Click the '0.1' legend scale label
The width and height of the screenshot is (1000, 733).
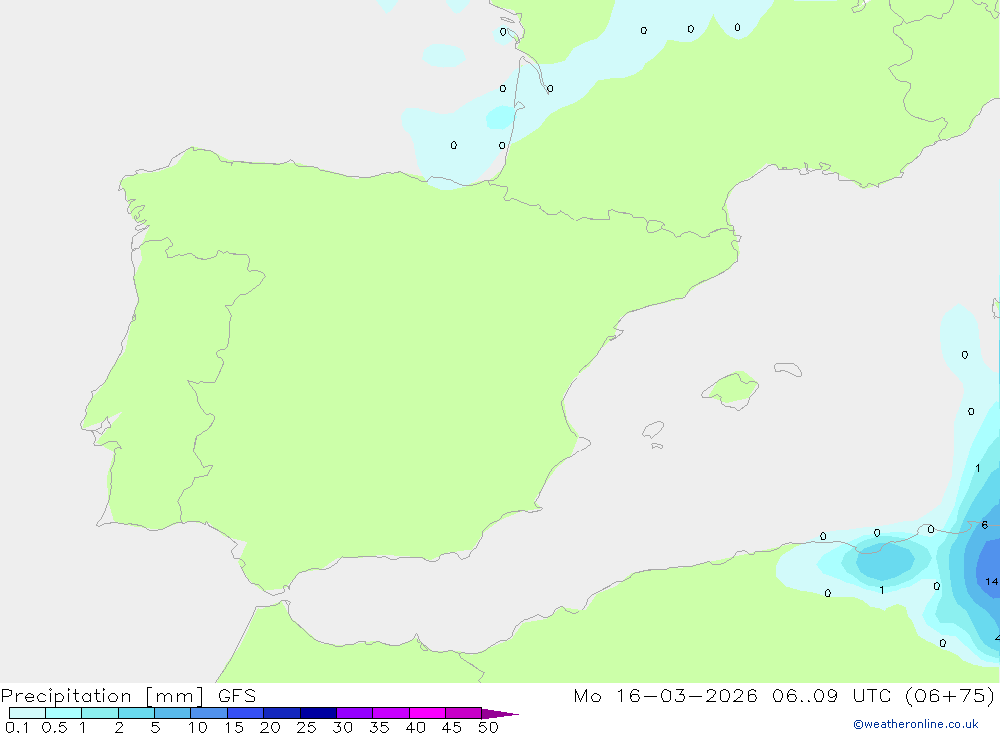coord(17,727)
